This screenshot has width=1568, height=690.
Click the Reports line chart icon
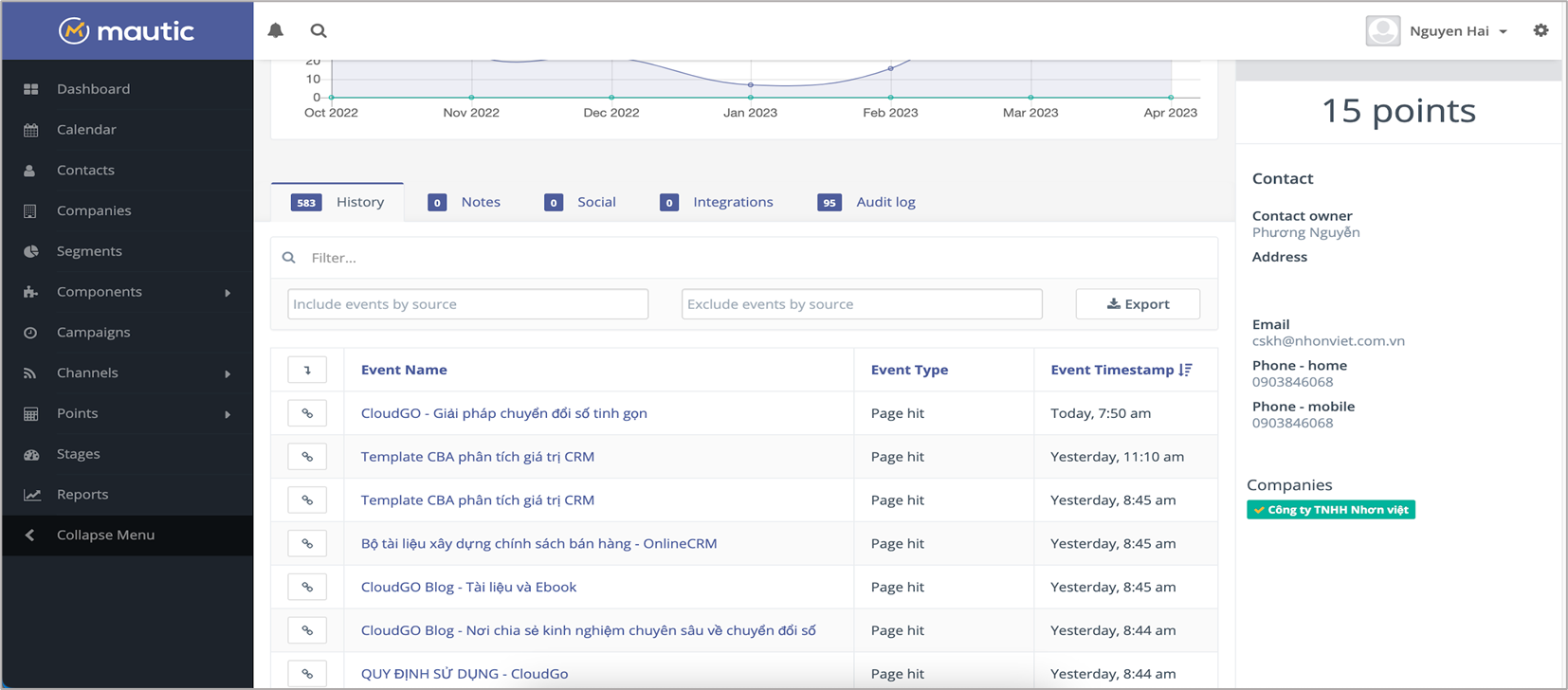[x=31, y=495]
